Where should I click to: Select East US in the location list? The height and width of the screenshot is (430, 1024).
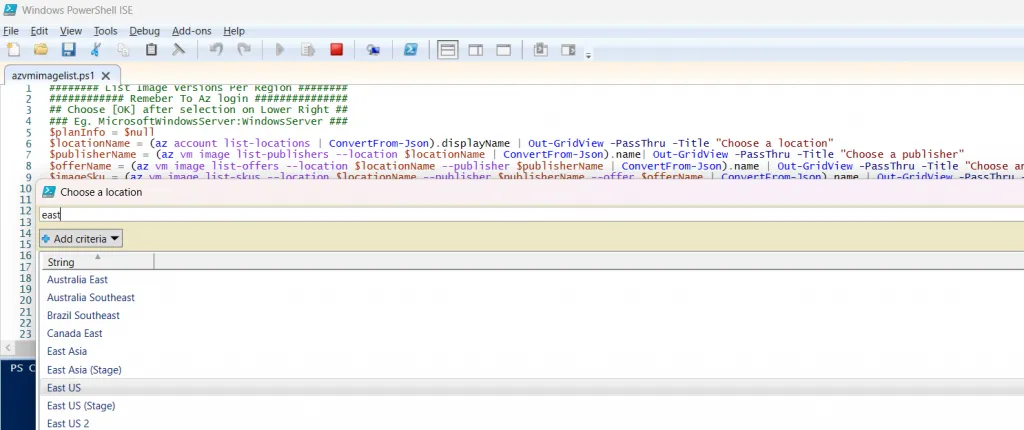pos(64,388)
